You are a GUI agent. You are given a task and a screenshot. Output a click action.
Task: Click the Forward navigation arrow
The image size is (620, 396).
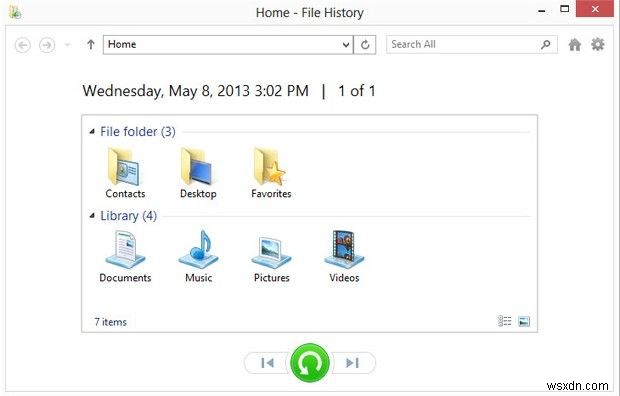click(47, 45)
